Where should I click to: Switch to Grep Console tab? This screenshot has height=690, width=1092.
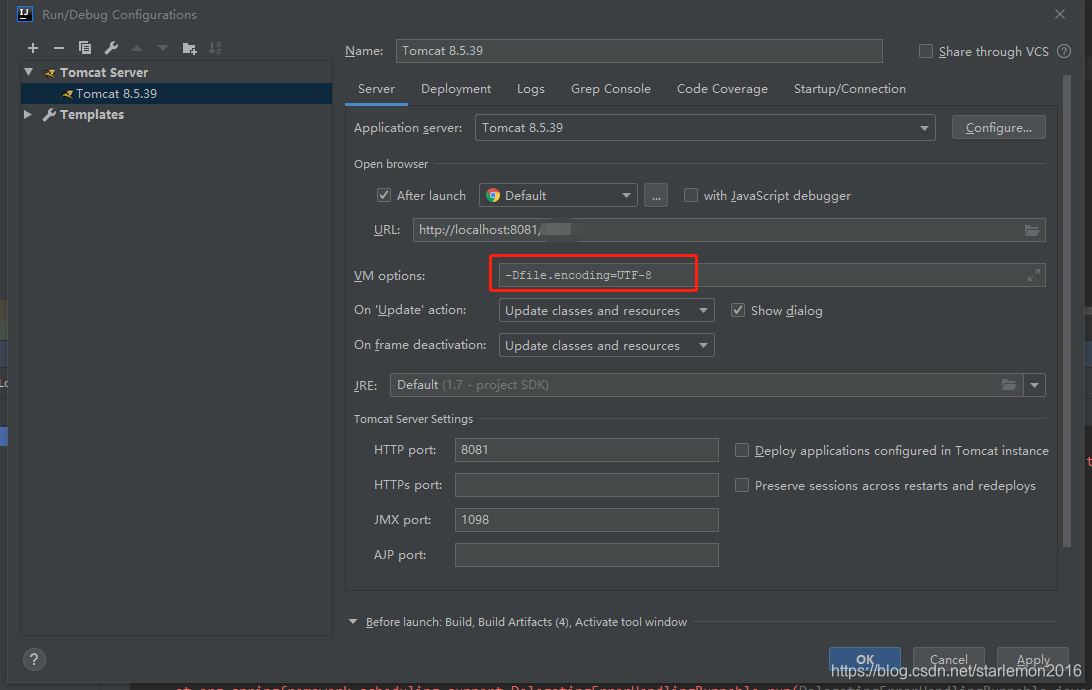point(611,88)
